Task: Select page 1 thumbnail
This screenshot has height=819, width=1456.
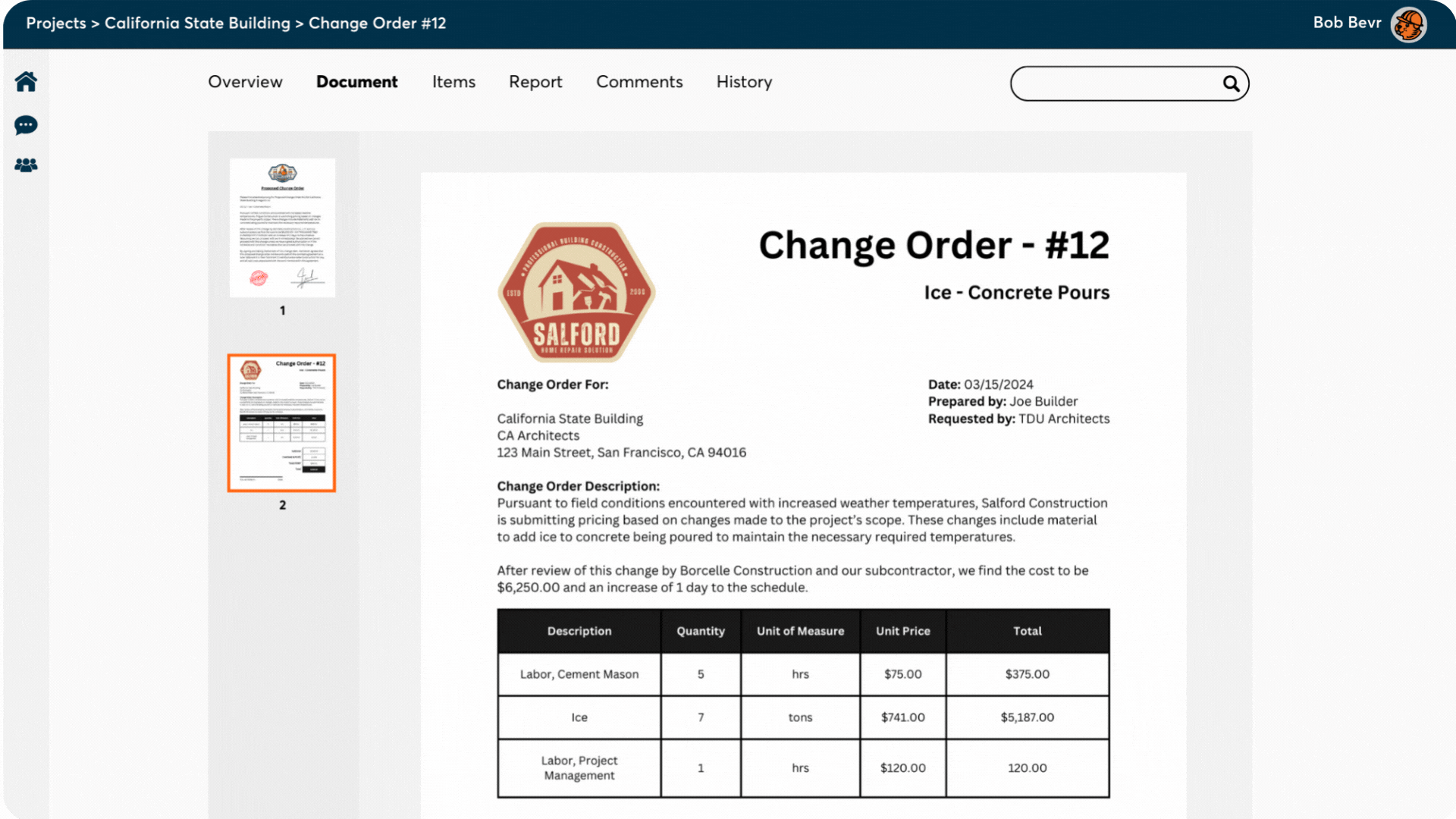Action: pyautogui.click(x=282, y=227)
